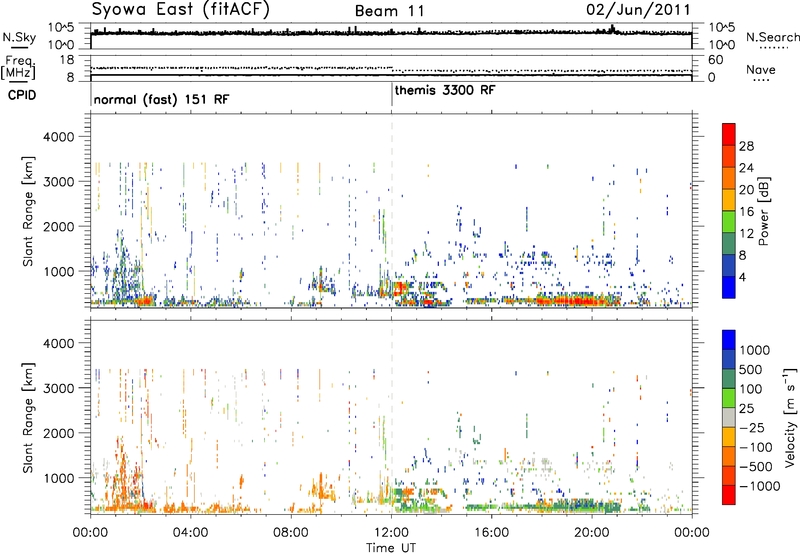This screenshot has height=554, width=800.
Task: Click the "Velocity [m s-1]" colorbar label
Action: tap(790, 417)
